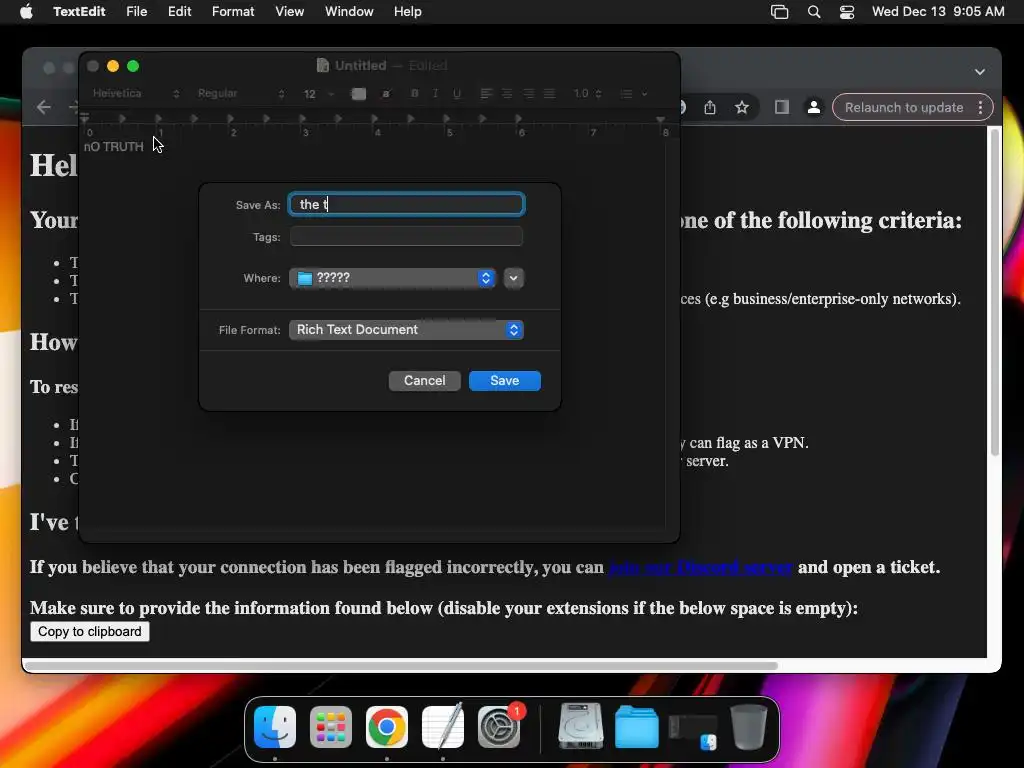Open the Trash in the Dock
1024x768 pixels.
coord(748,726)
